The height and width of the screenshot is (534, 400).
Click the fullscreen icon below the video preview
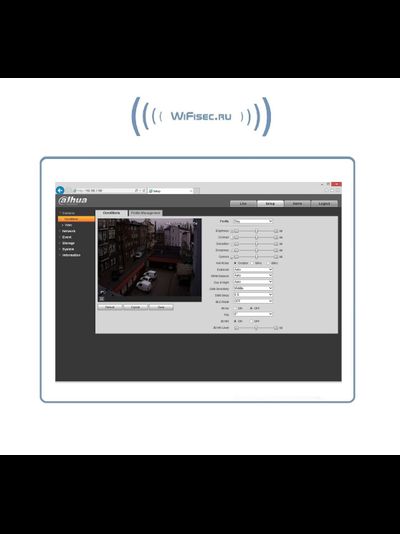click(x=101, y=299)
